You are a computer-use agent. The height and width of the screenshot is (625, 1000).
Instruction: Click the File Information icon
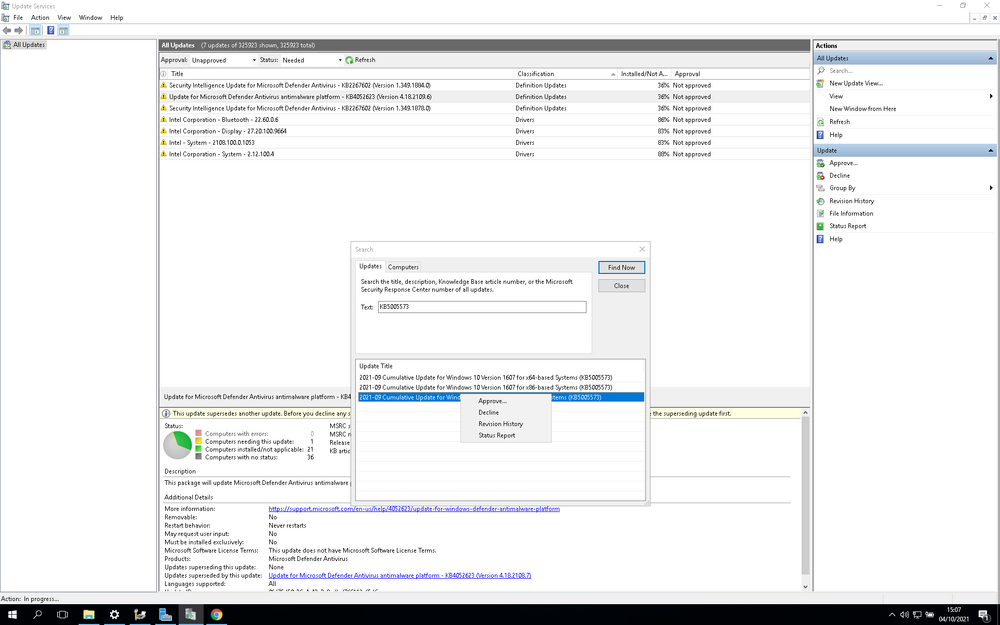click(x=821, y=214)
